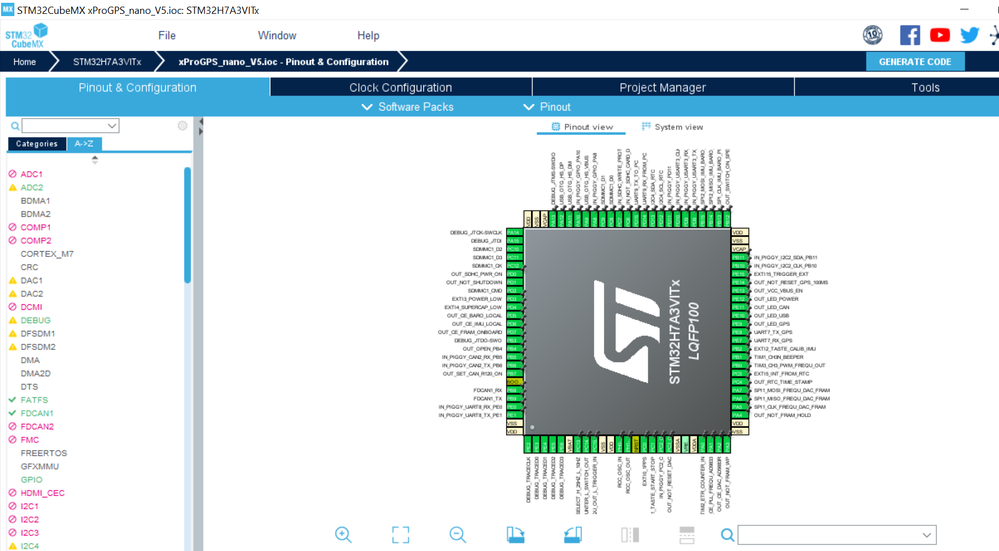Click the xProGPS_nano_V5.ioc breadcrumb

[284, 62]
